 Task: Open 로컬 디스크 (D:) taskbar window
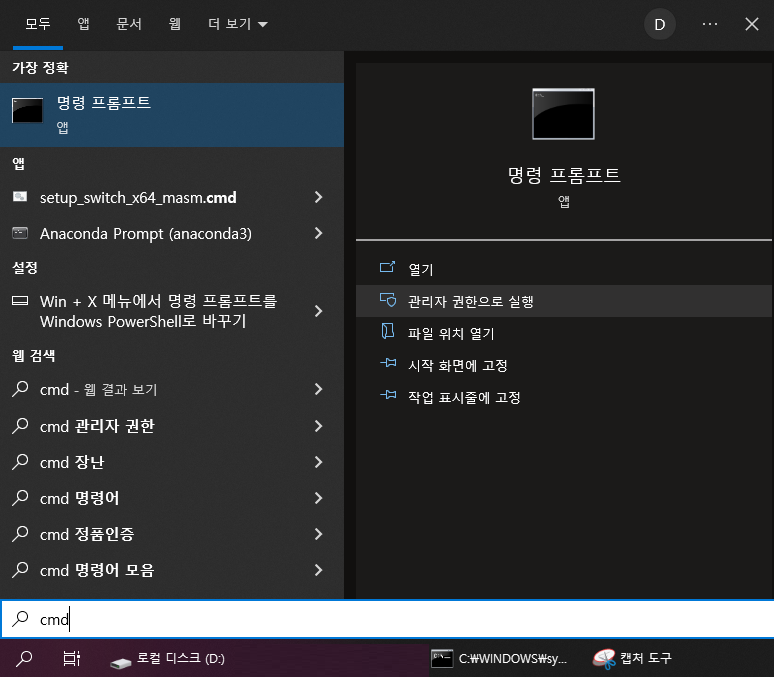(168, 659)
